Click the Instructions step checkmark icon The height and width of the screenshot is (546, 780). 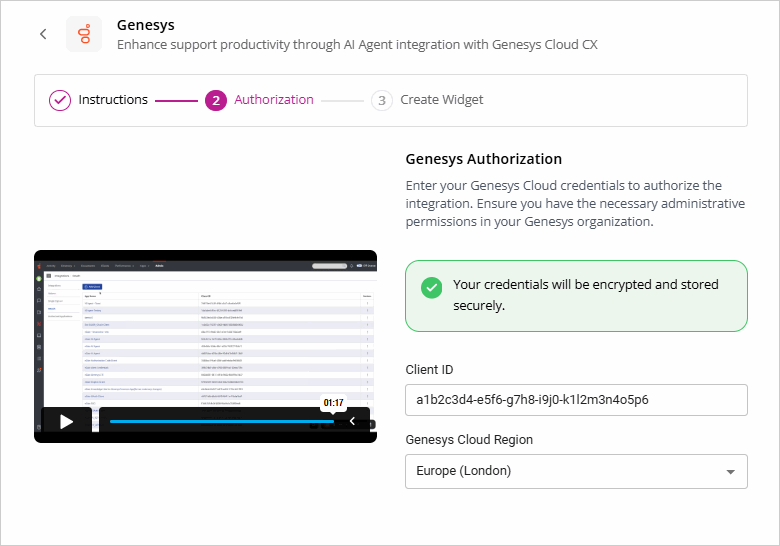click(60, 100)
